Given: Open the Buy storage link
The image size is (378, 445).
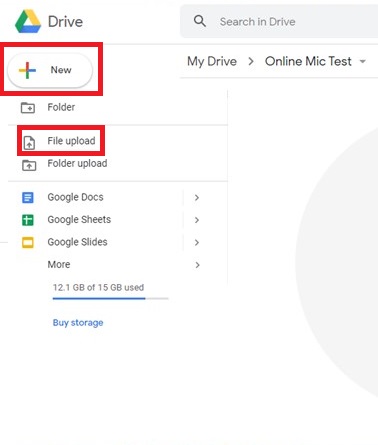Looking at the screenshot, I should pos(78,323).
